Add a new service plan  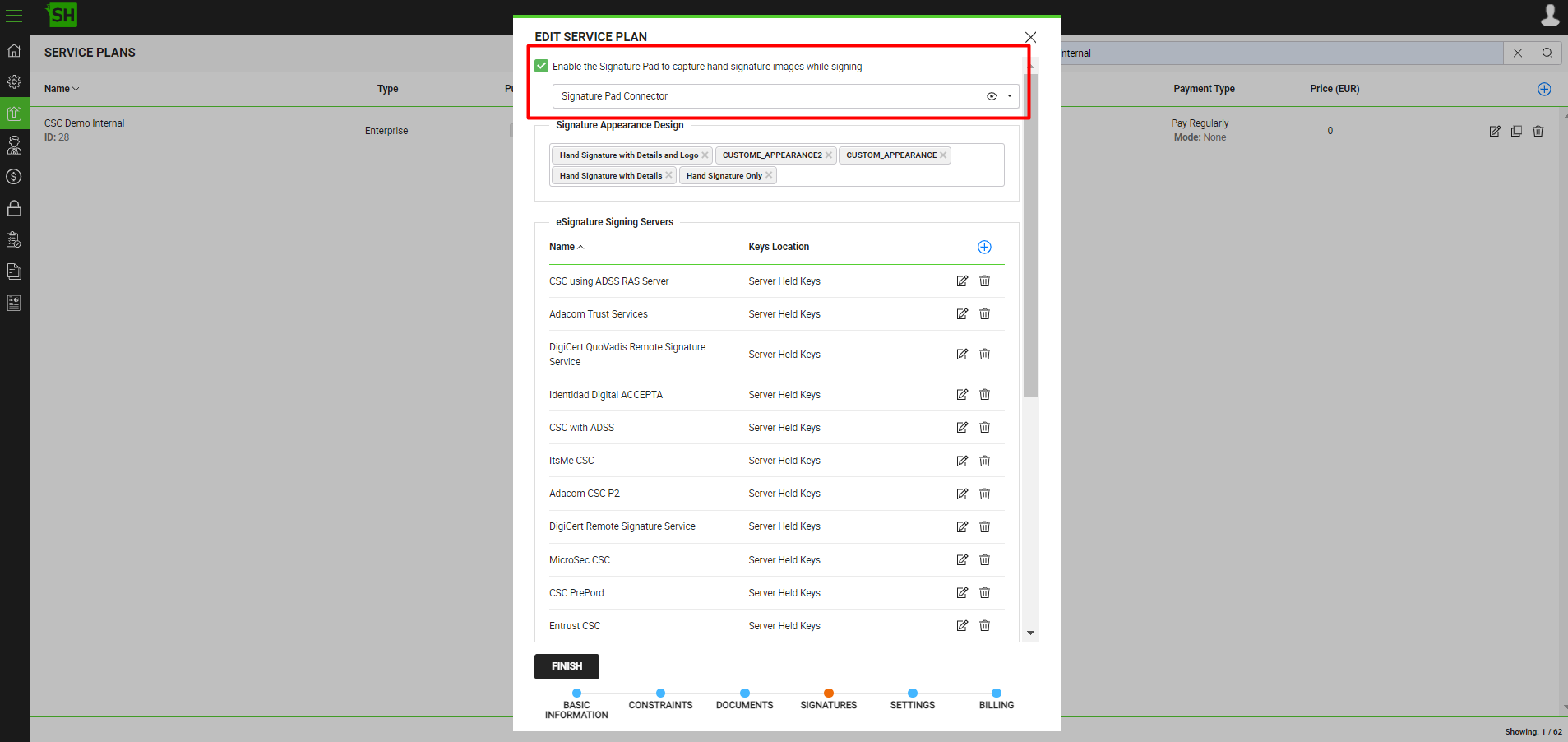coord(1544,89)
